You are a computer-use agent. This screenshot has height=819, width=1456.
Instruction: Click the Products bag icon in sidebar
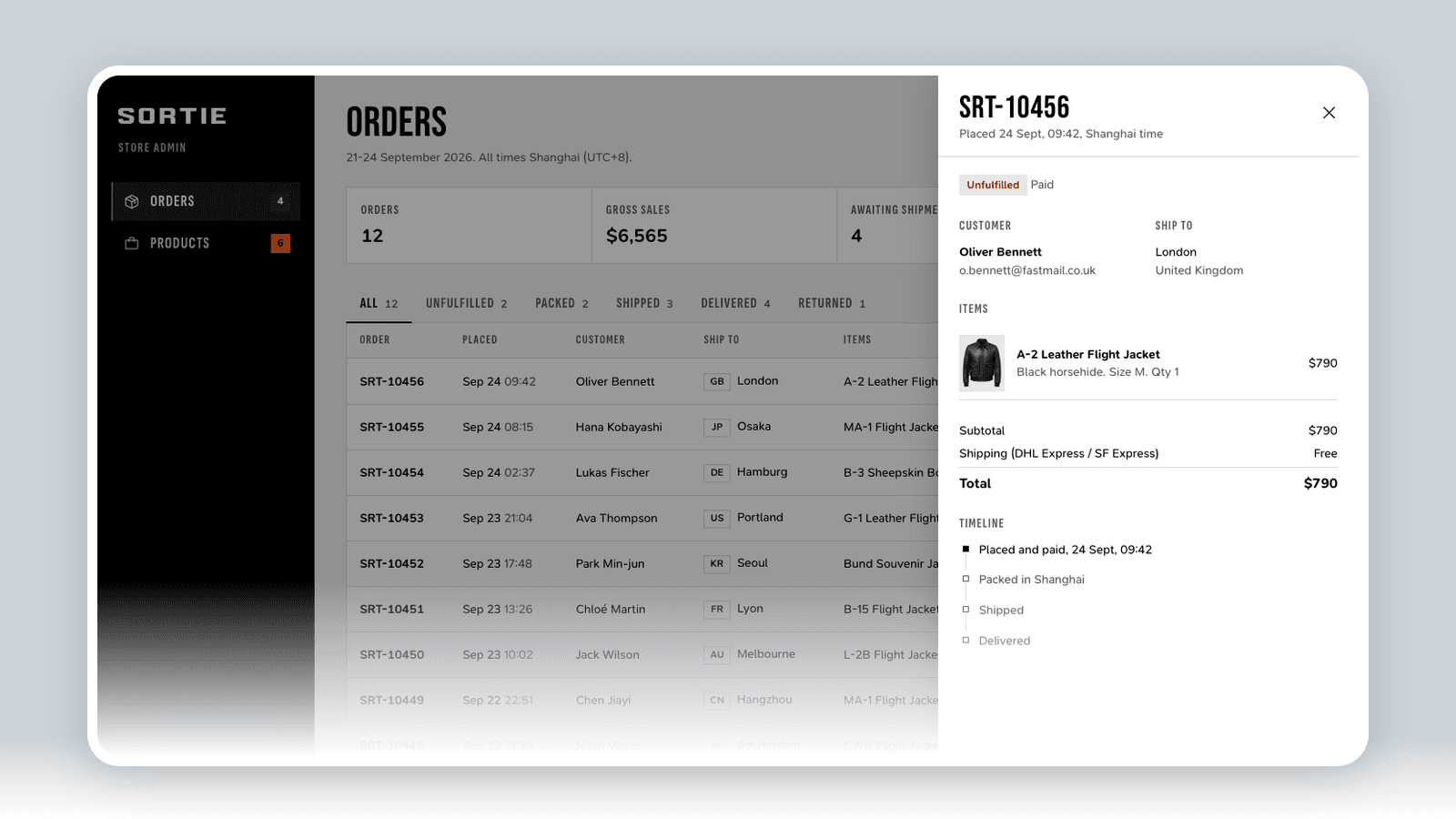(x=132, y=243)
